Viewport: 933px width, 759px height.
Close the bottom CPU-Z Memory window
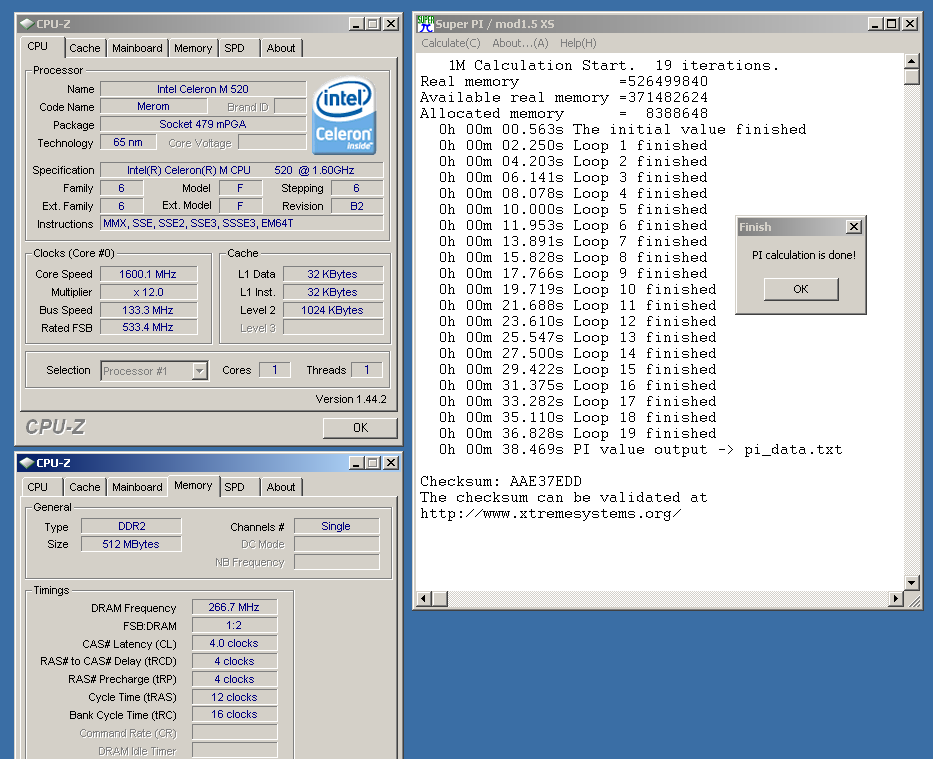pos(391,463)
